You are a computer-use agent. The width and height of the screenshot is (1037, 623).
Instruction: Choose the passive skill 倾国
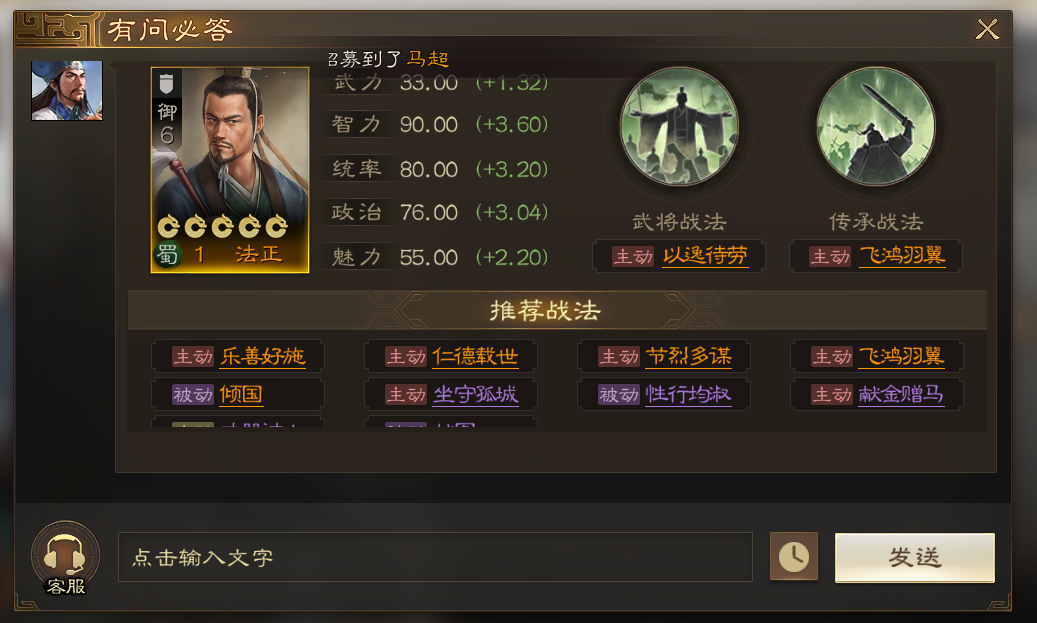(241, 394)
